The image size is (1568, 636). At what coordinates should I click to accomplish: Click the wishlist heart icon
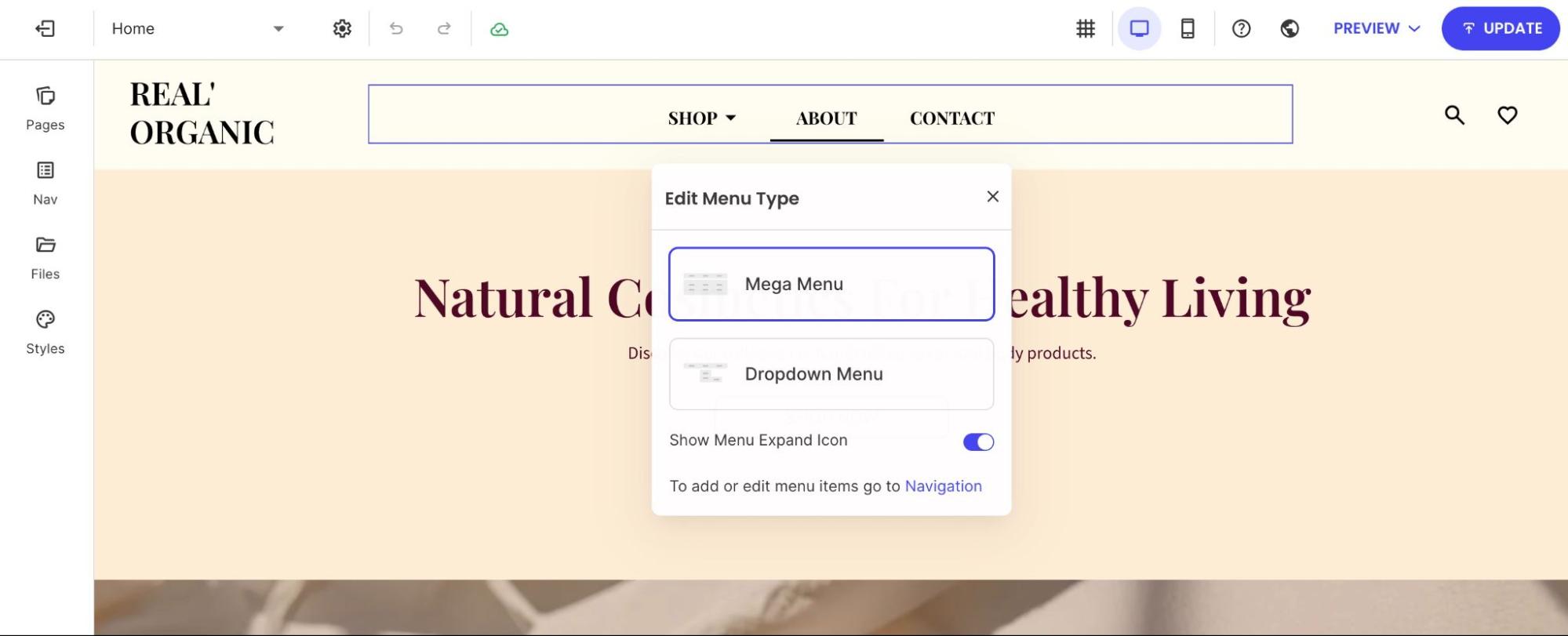[1508, 115]
